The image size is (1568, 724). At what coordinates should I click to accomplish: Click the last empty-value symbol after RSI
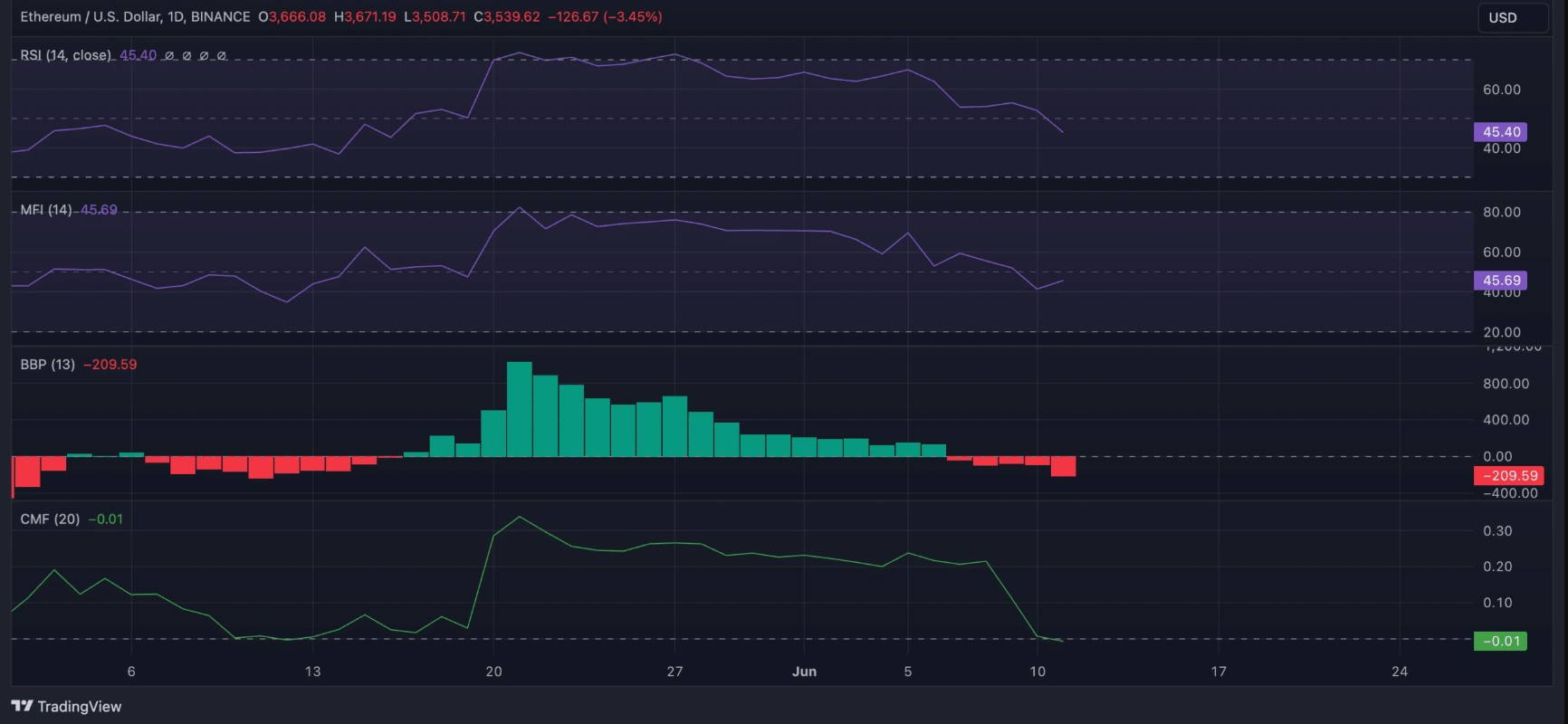tap(222, 55)
